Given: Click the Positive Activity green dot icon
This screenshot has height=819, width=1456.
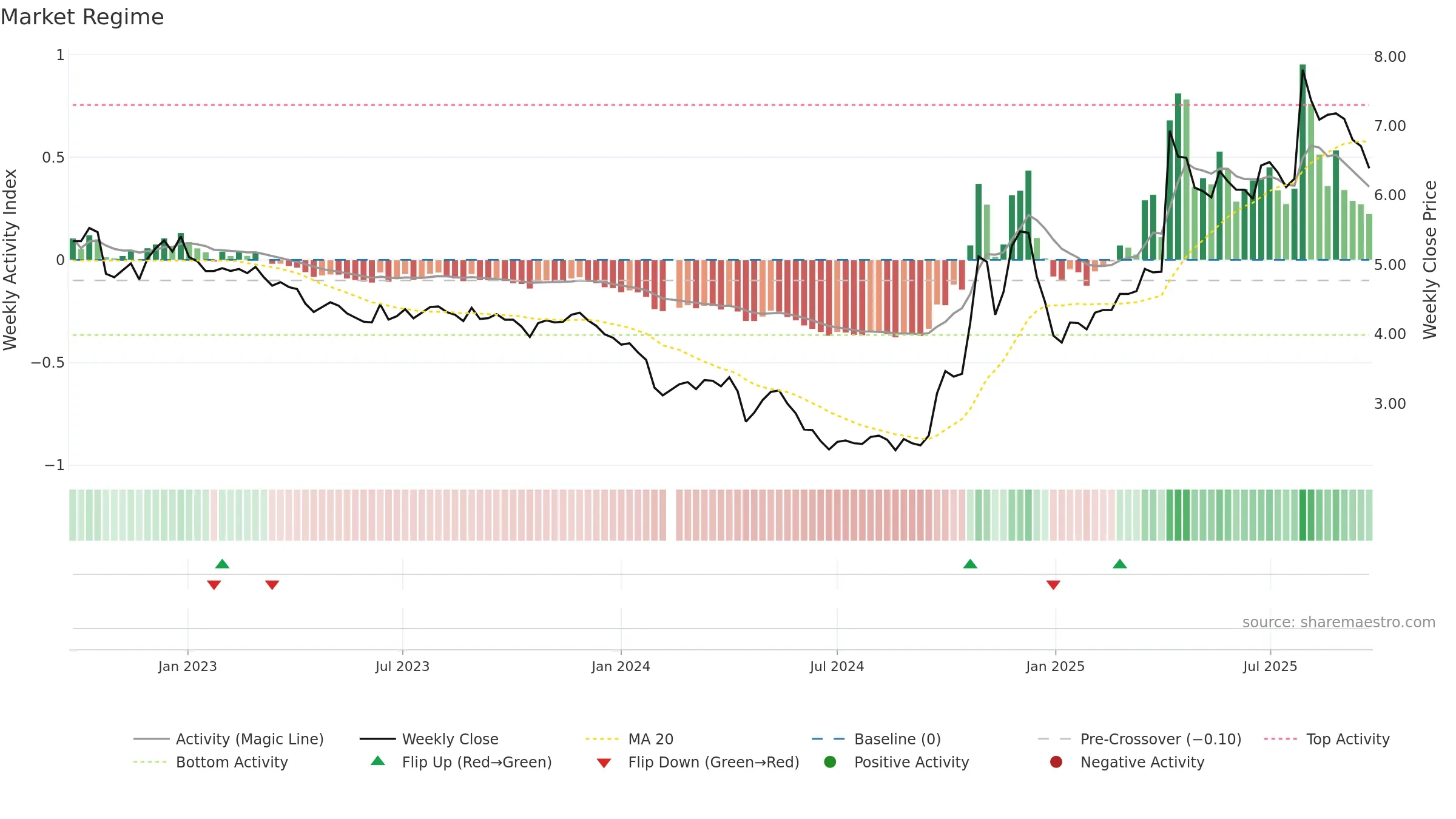Looking at the screenshot, I should pos(831,761).
